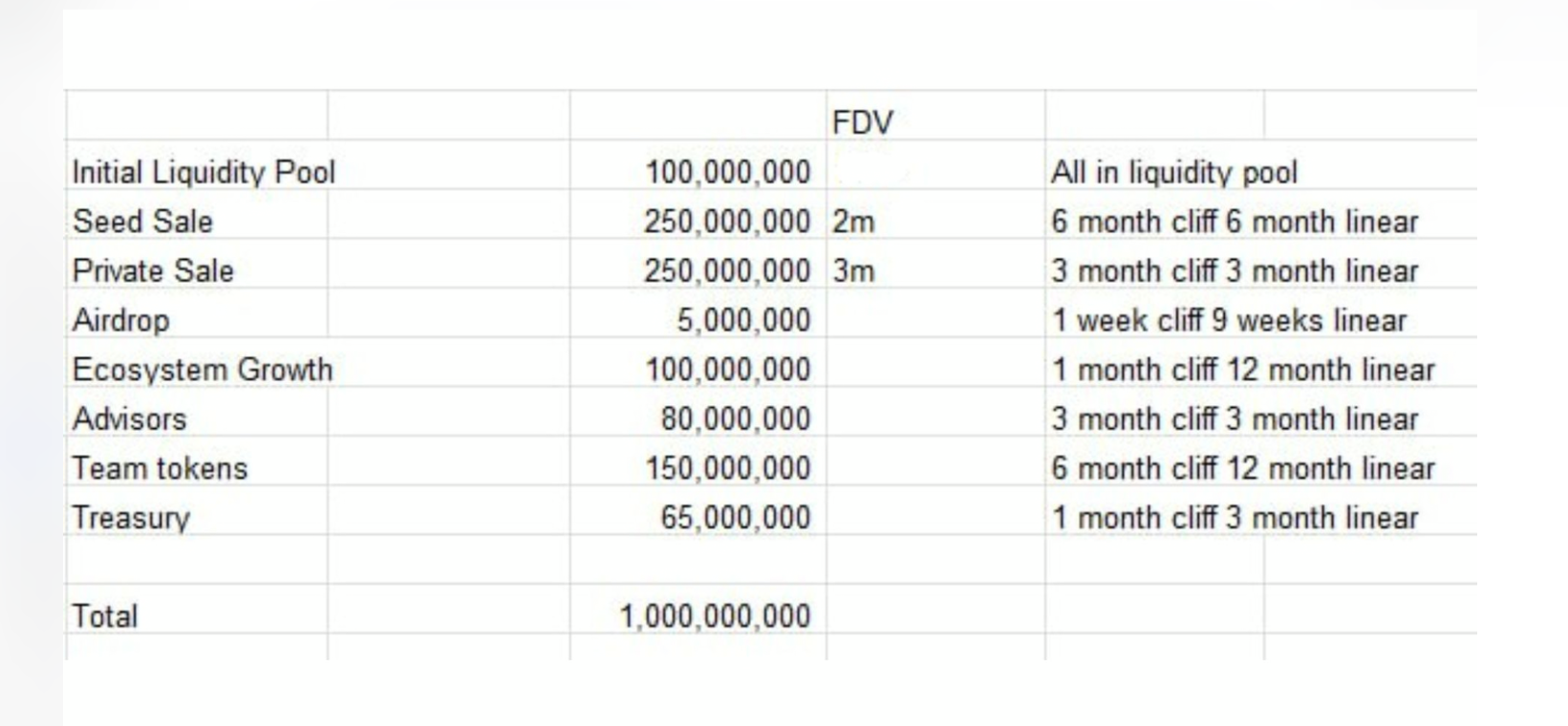Click '1 month cliff 12 month linear' cell
This screenshot has height=726, width=1568.
point(1243,370)
